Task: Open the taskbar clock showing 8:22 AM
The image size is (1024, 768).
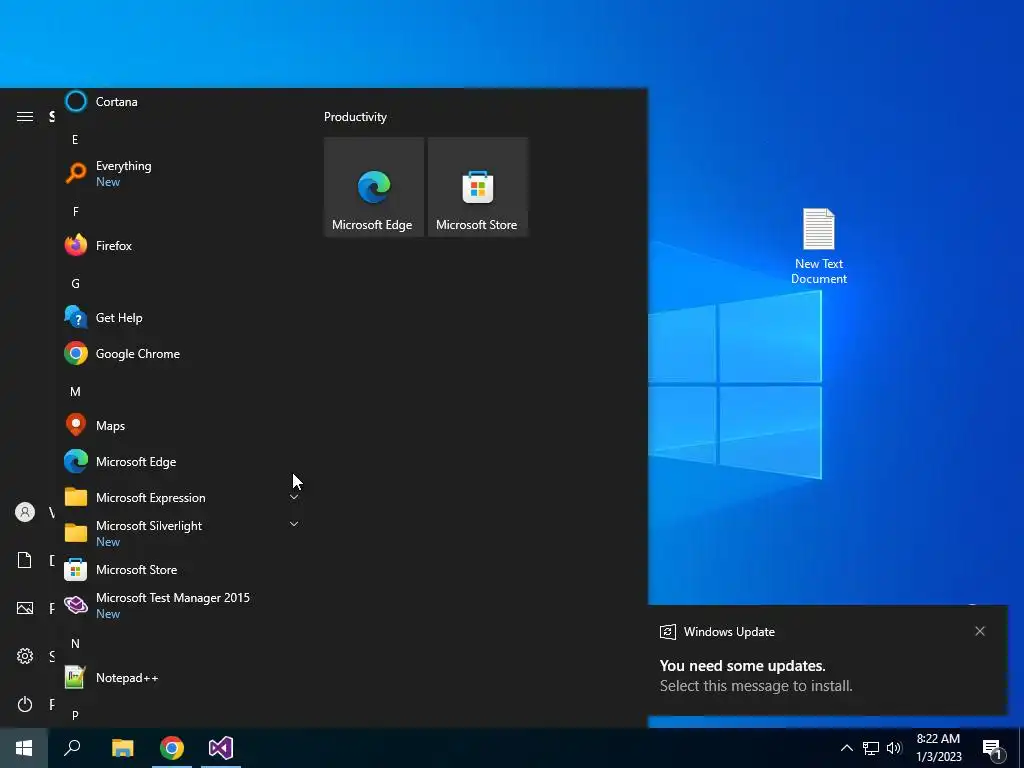Action: (938, 748)
